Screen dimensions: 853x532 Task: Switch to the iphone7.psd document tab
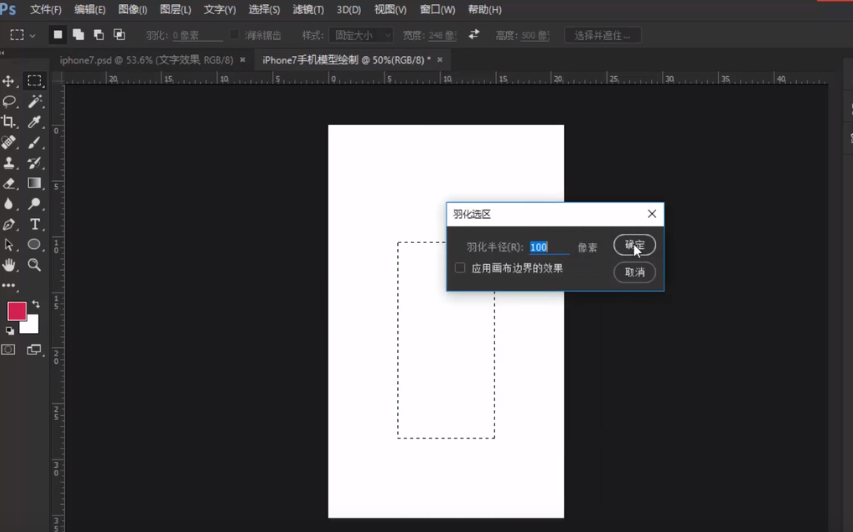point(146,60)
